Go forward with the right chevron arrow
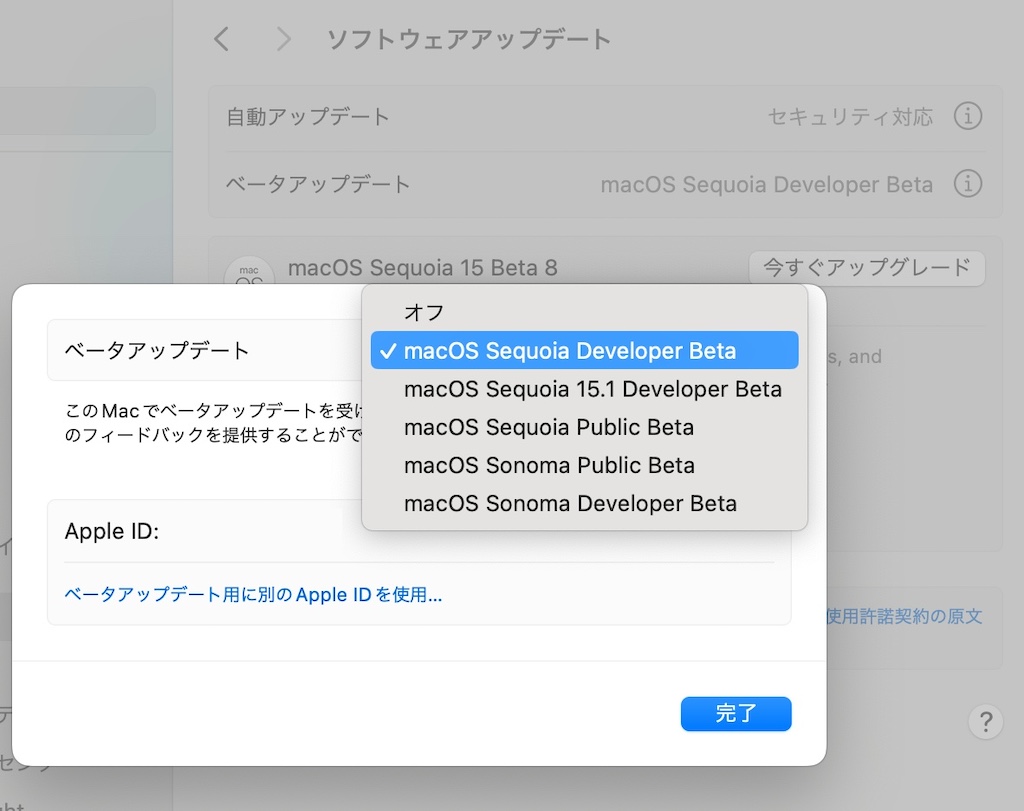1024x811 pixels. pyautogui.click(x=283, y=39)
